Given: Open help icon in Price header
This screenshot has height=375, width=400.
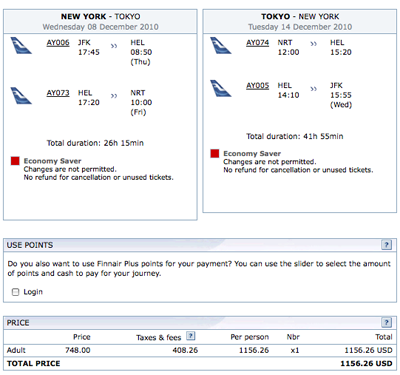Looking at the screenshot, I should click(x=386, y=323).
